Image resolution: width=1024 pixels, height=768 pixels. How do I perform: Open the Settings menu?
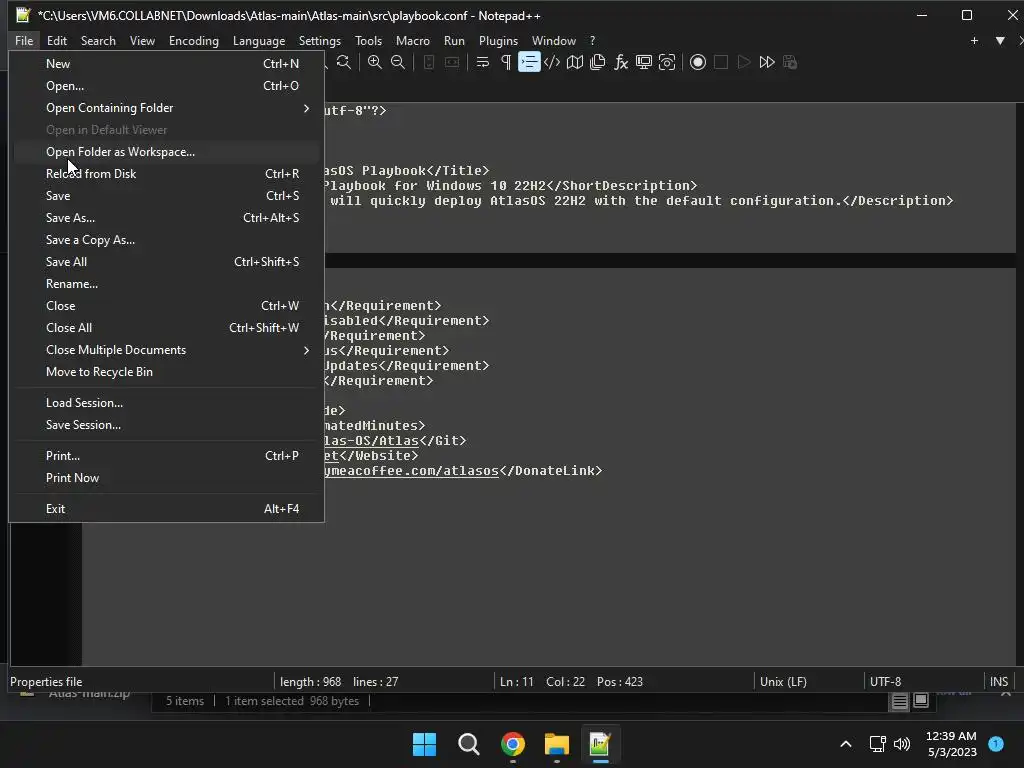click(x=319, y=40)
